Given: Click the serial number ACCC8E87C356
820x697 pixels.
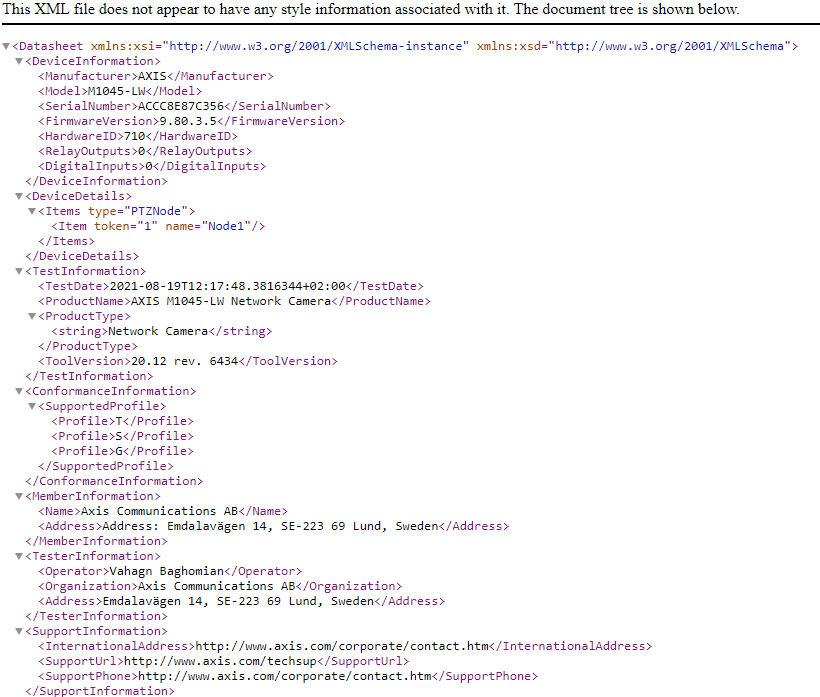Looking at the screenshot, I should (179, 106).
